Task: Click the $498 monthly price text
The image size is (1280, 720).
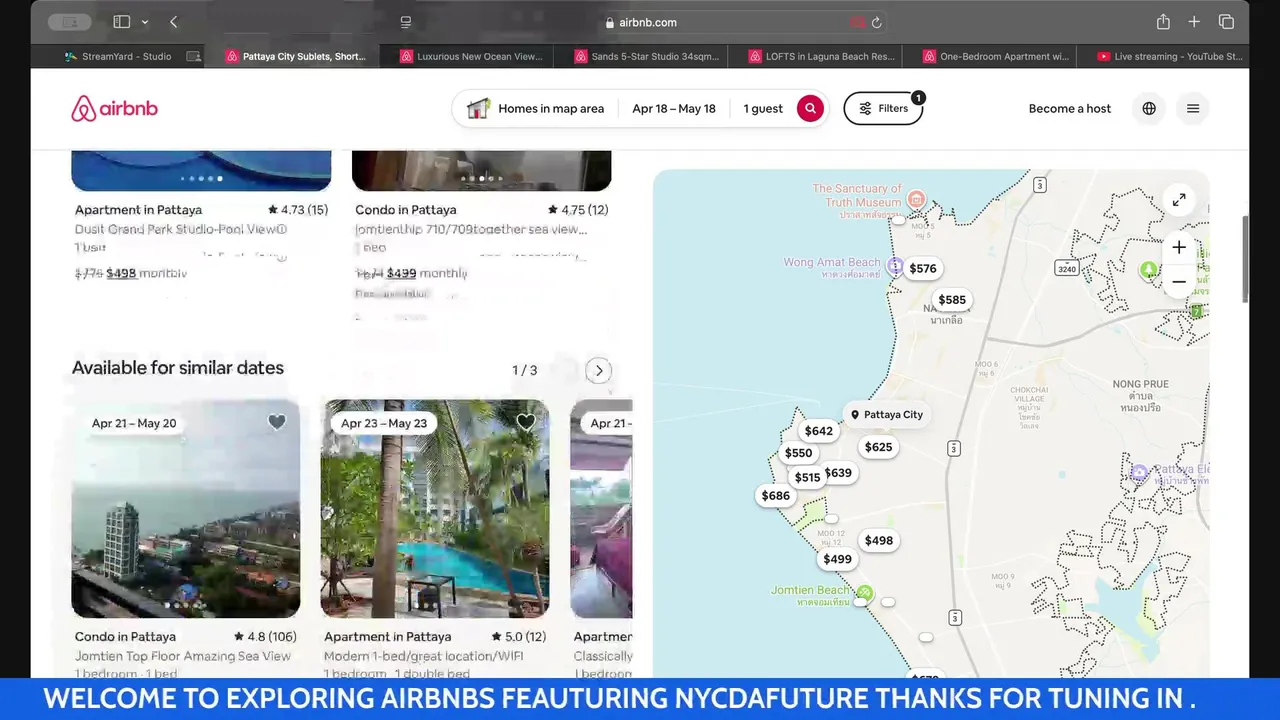Action: click(x=149, y=273)
